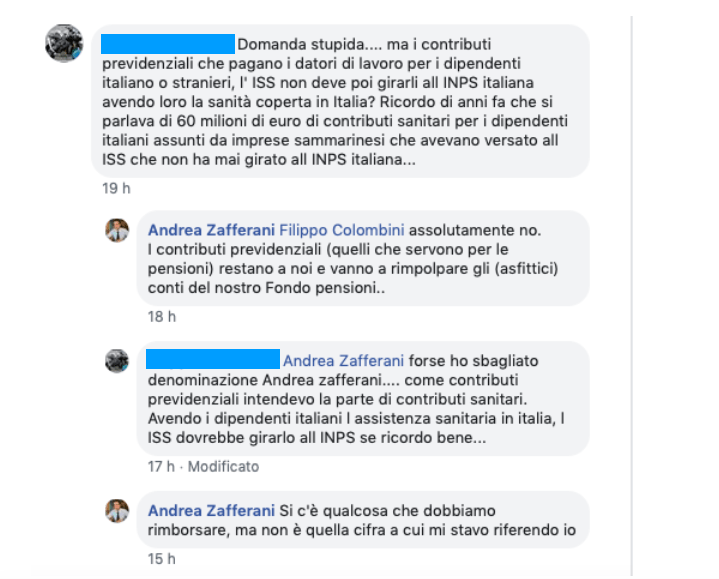The width and height of the screenshot is (719, 579).
Task: Open Andrea Zafferani's name in 'Si c'è qualcosa' reply
Action: tap(211, 511)
